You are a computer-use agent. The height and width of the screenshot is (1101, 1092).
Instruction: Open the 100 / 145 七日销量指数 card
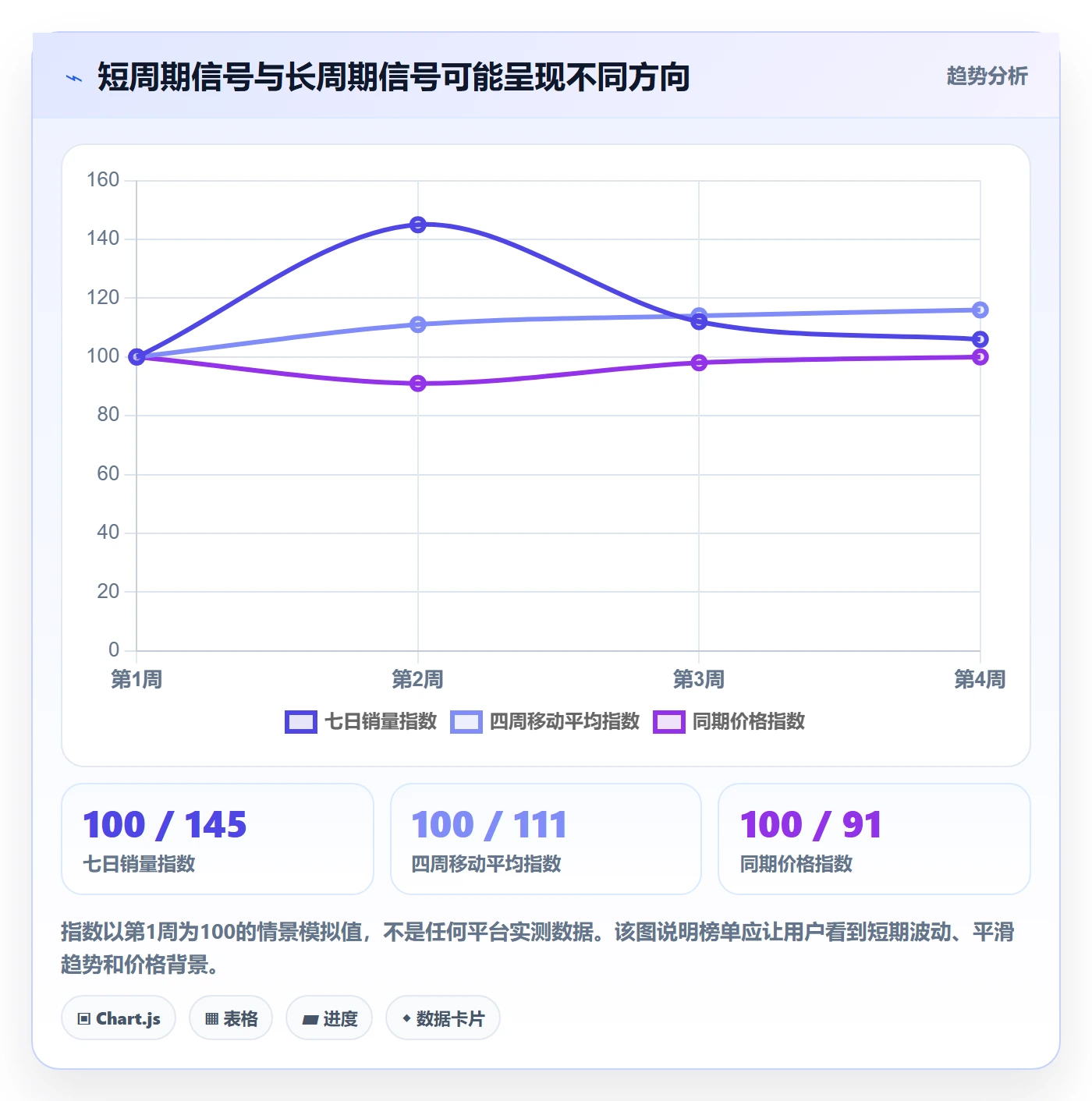click(x=218, y=839)
